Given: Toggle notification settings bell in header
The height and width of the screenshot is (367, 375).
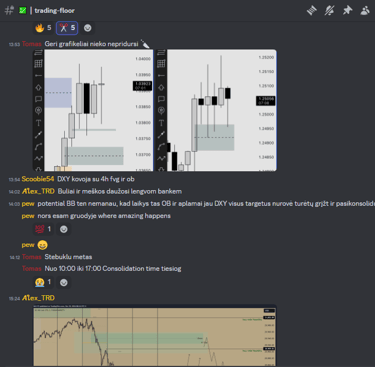Looking at the screenshot, I should pyautogui.click(x=329, y=10).
